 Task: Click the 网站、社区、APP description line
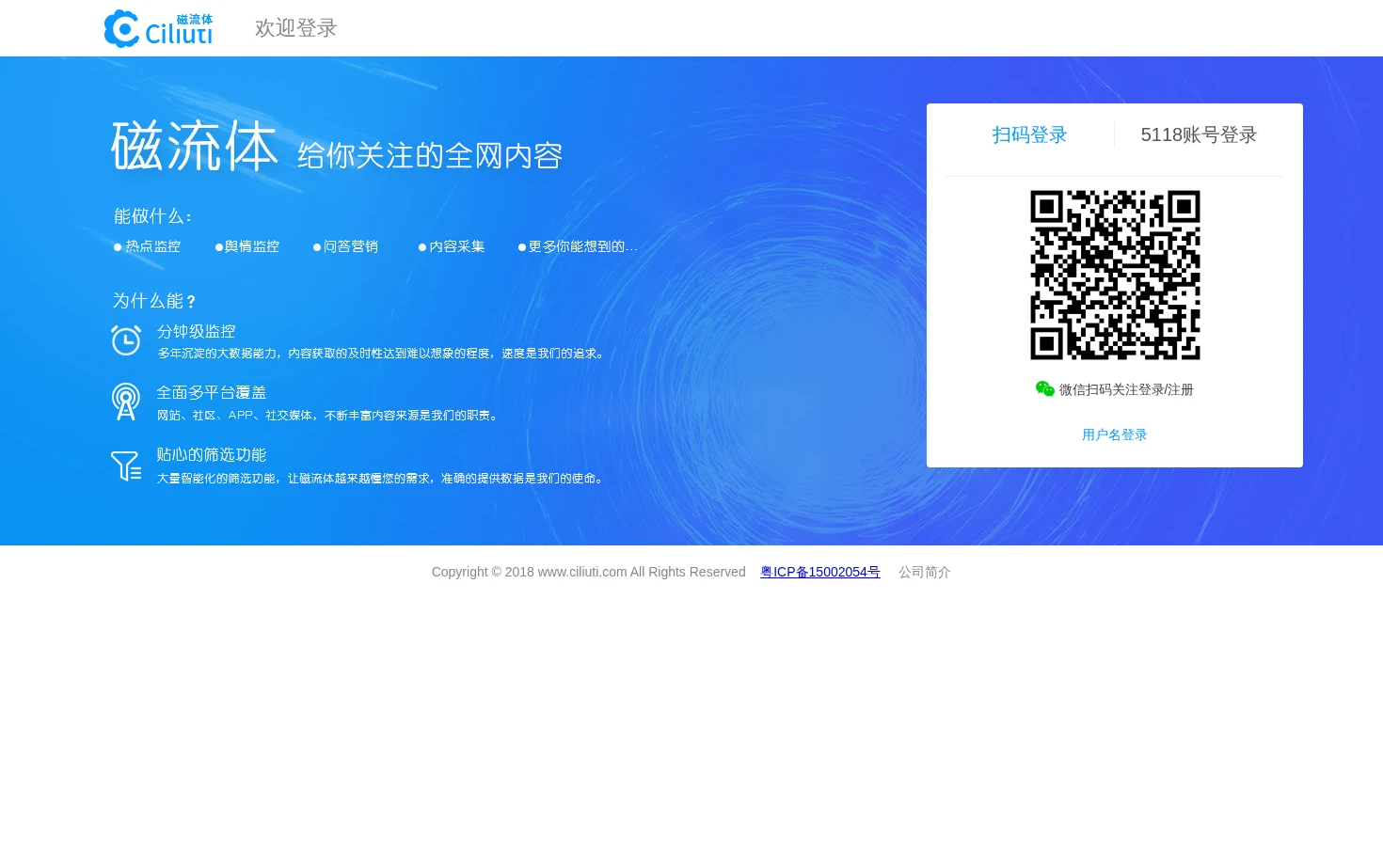click(x=328, y=415)
